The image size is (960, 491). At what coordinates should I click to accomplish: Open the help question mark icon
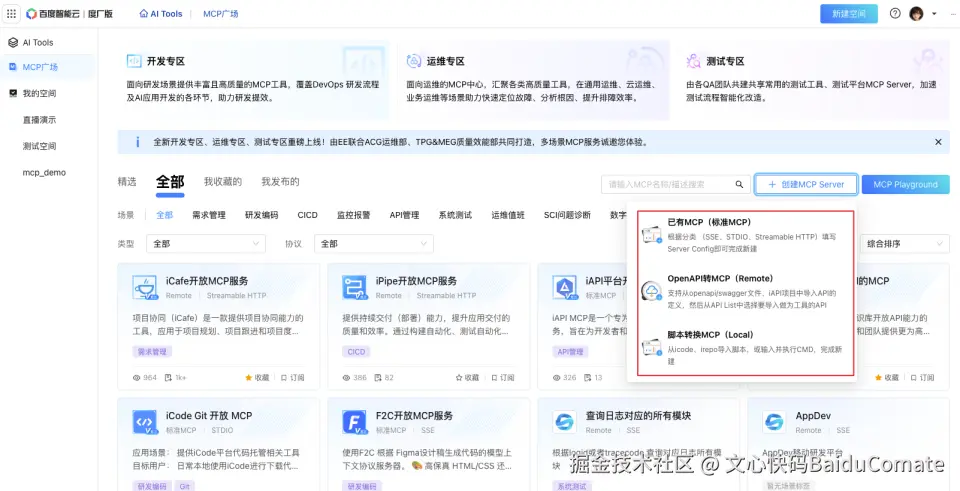(x=895, y=13)
